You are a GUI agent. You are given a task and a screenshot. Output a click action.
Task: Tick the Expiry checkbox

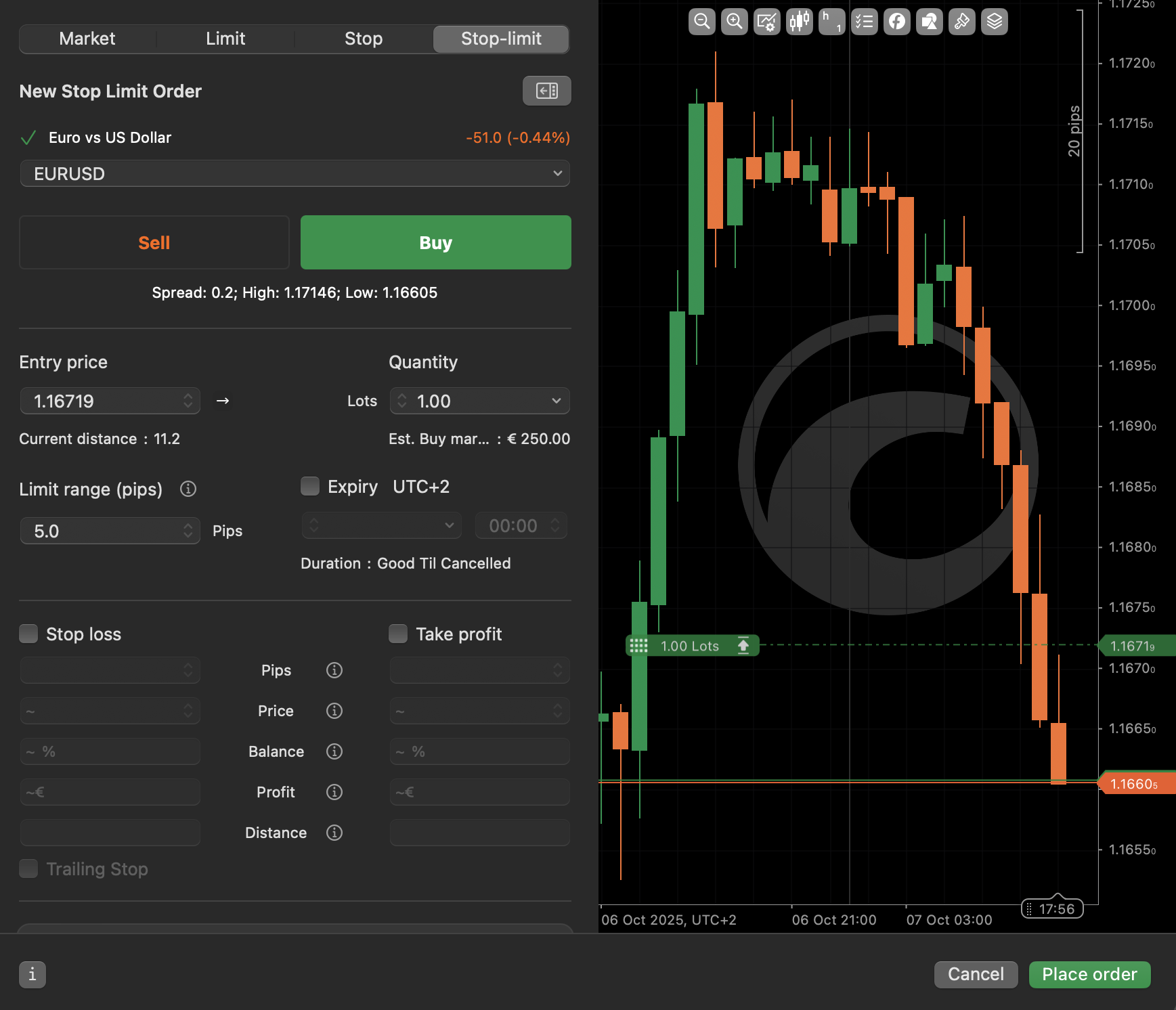tap(310, 486)
